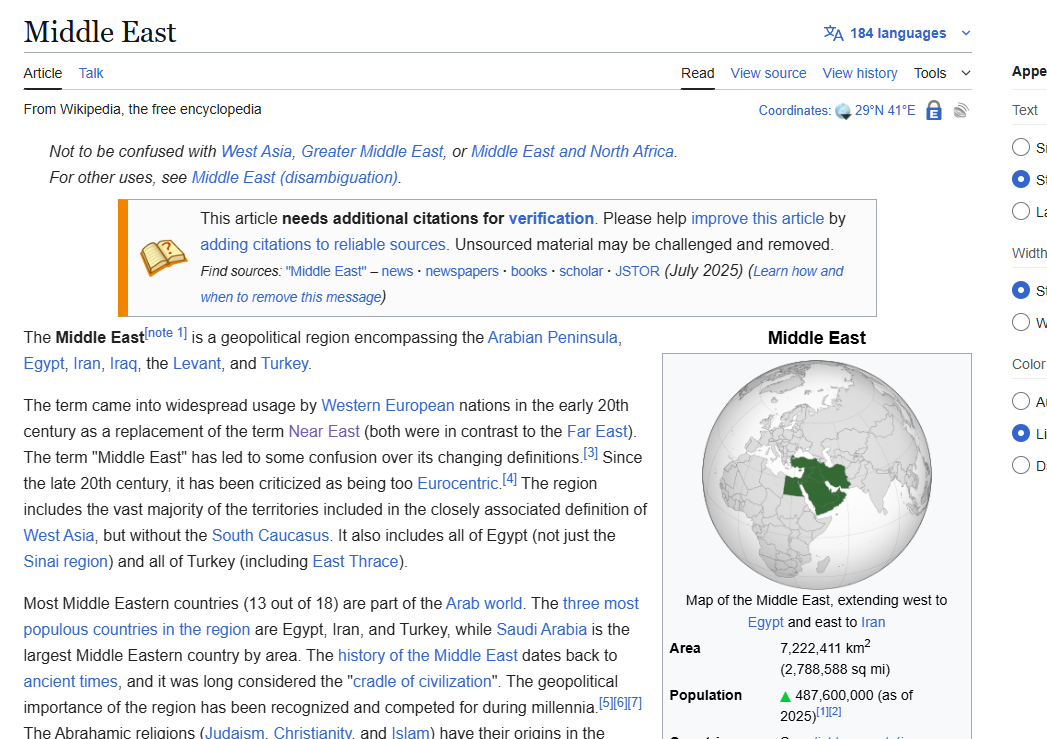This screenshot has height=739, width=1047.
Task: Click the improve this article link
Action: point(757,218)
